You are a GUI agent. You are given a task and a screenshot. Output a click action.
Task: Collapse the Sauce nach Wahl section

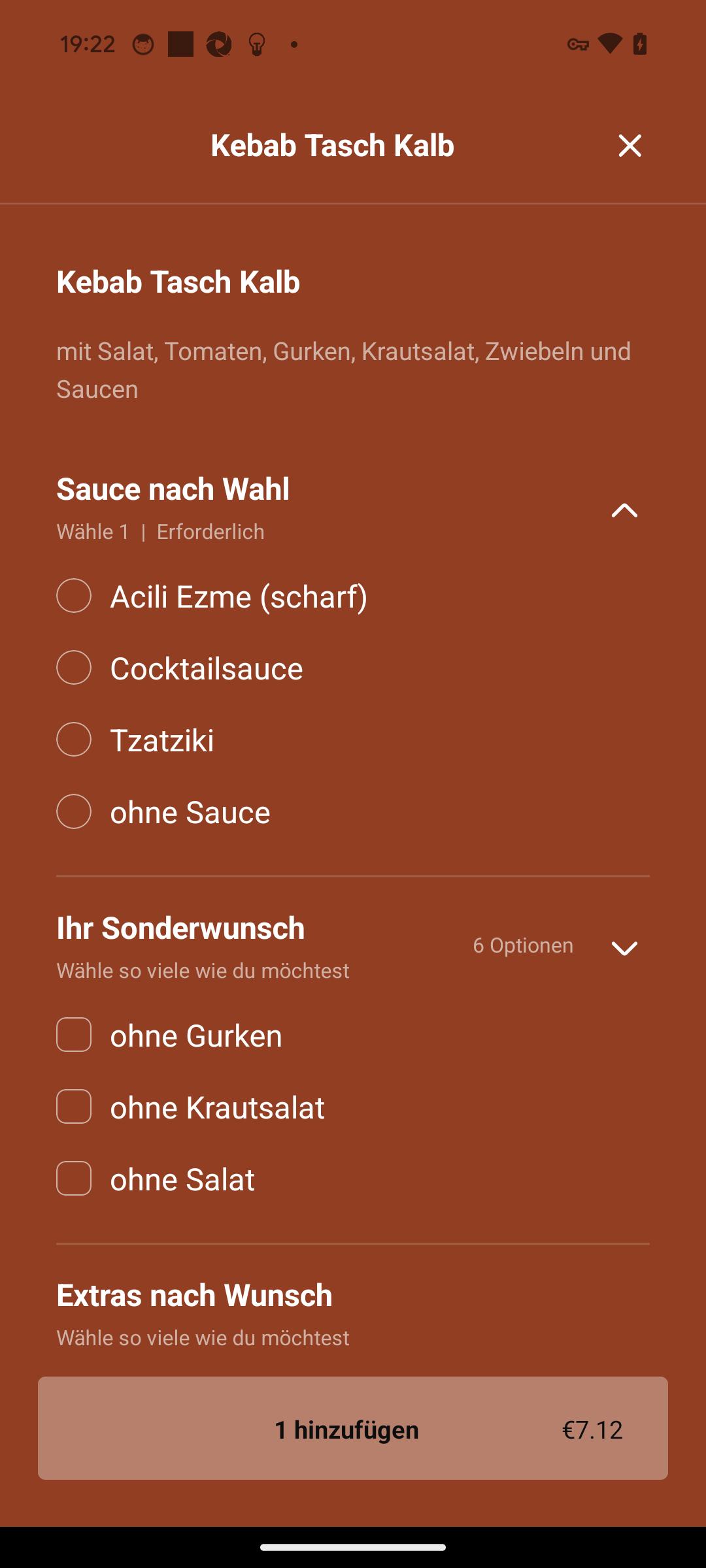click(624, 510)
